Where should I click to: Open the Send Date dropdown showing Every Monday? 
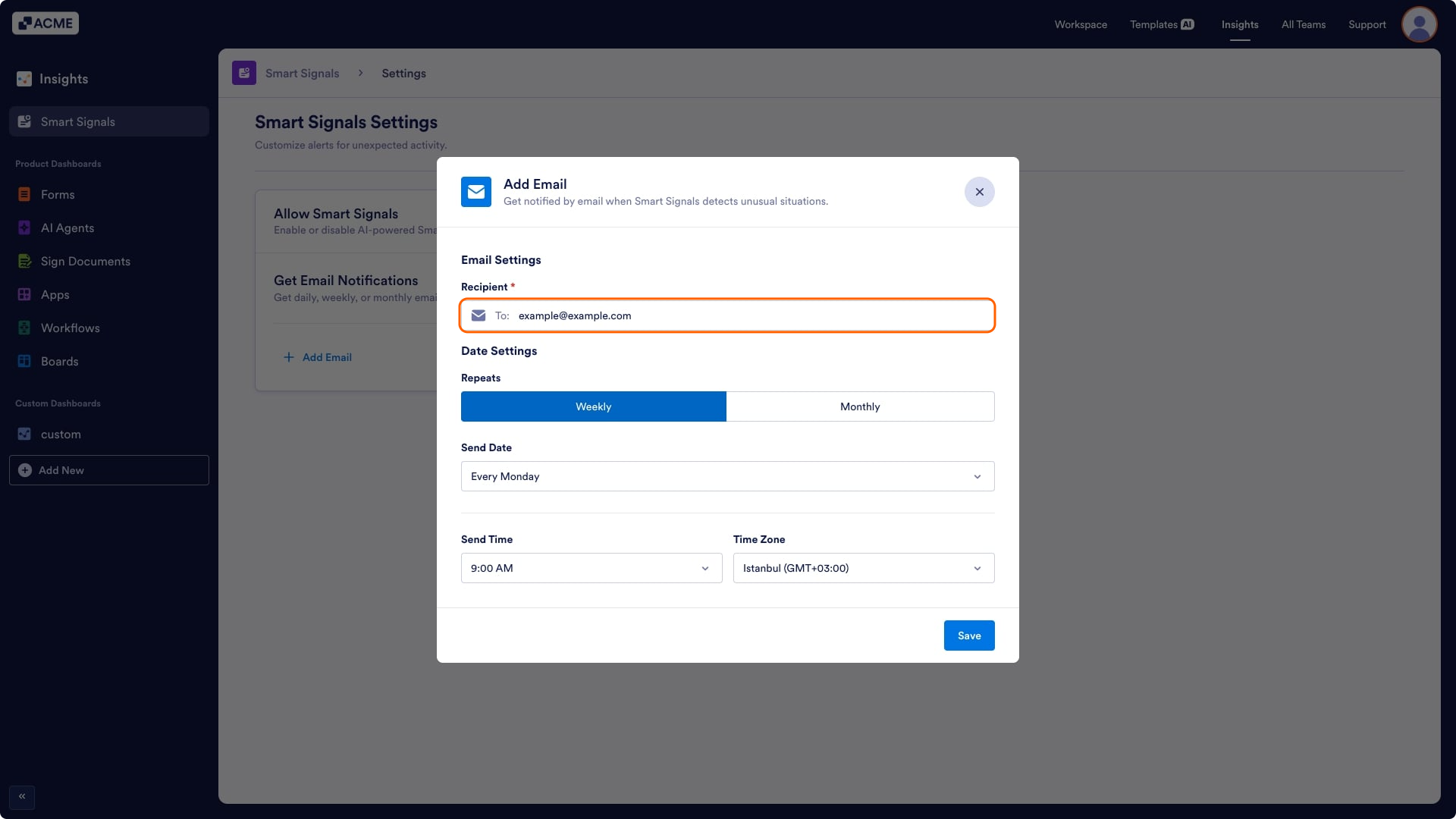coord(727,476)
